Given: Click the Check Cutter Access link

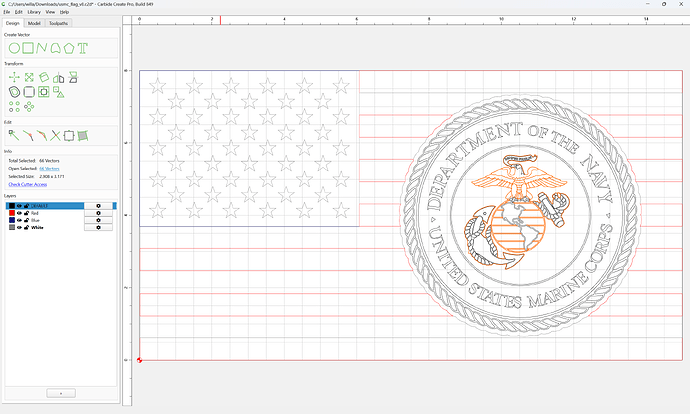Looking at the screenshot, I should (28, 184).
